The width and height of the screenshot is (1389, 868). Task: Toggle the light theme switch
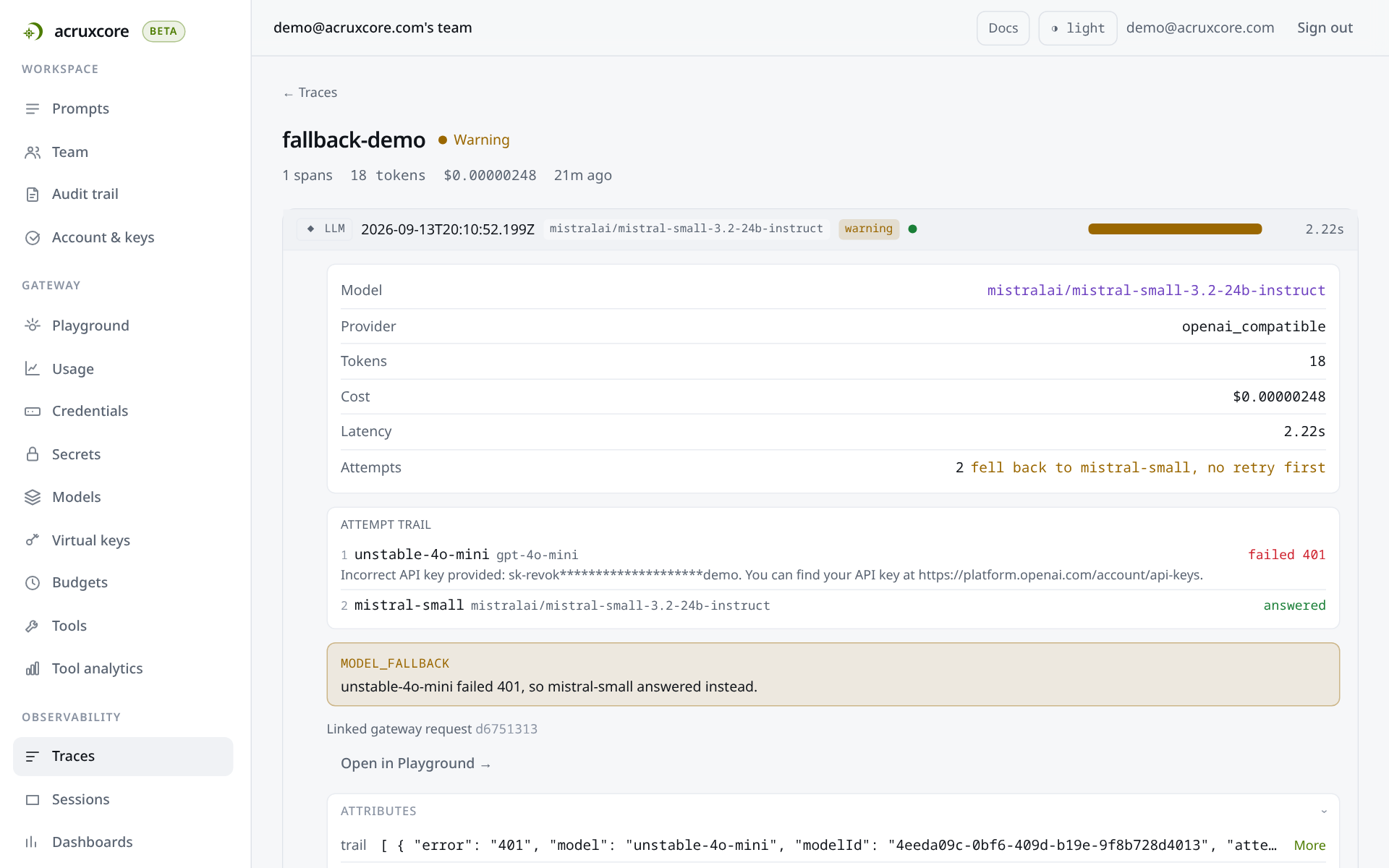pyautogui.click(x=1077, y=28)
